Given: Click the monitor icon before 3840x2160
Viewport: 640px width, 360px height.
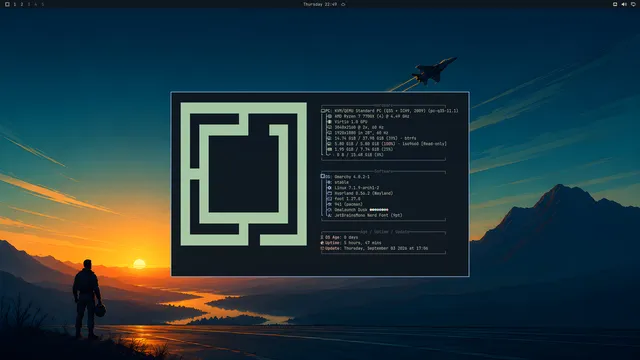Looking at the screenshot, I should 329,127.
